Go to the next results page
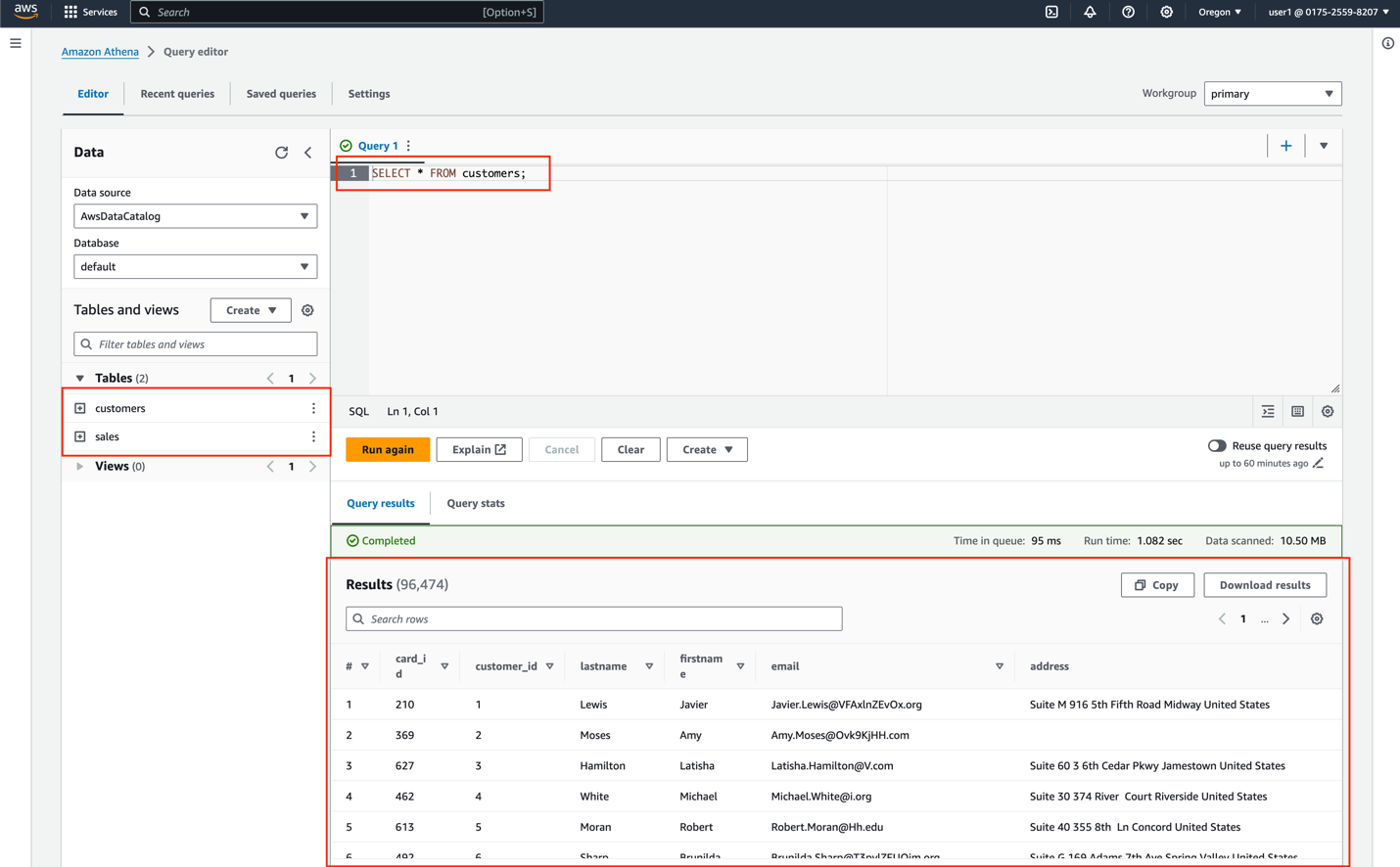The width and height of the screenshot is (1400, 867). (1286, 618)
